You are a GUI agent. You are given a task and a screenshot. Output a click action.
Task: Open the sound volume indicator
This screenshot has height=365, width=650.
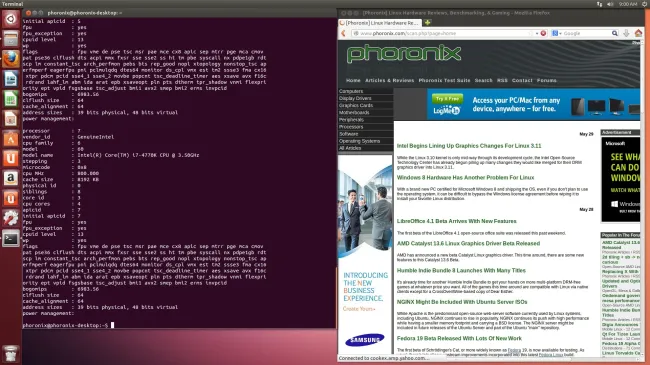(610, 4)
